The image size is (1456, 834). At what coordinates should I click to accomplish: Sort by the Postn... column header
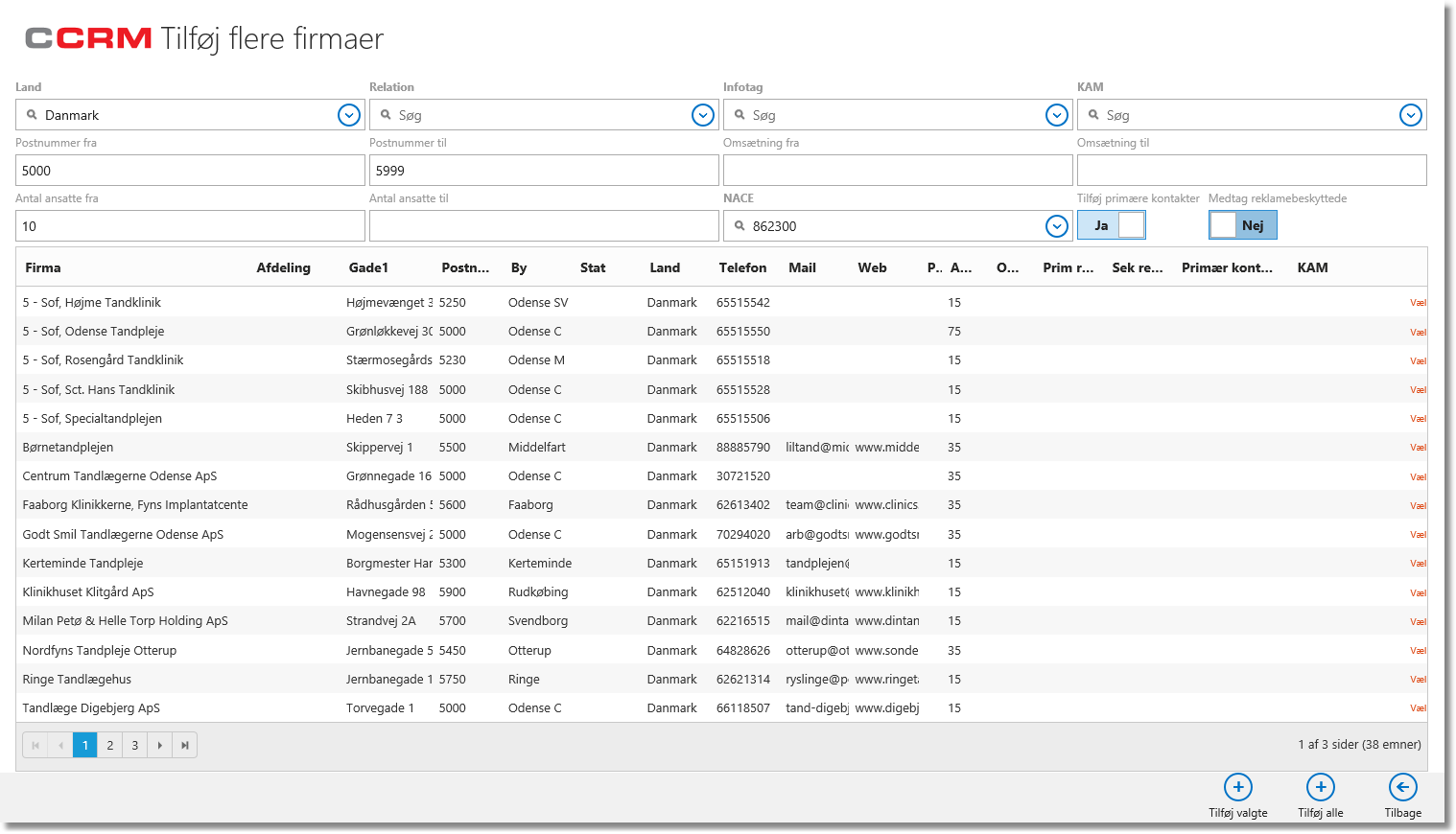[465, 267]
